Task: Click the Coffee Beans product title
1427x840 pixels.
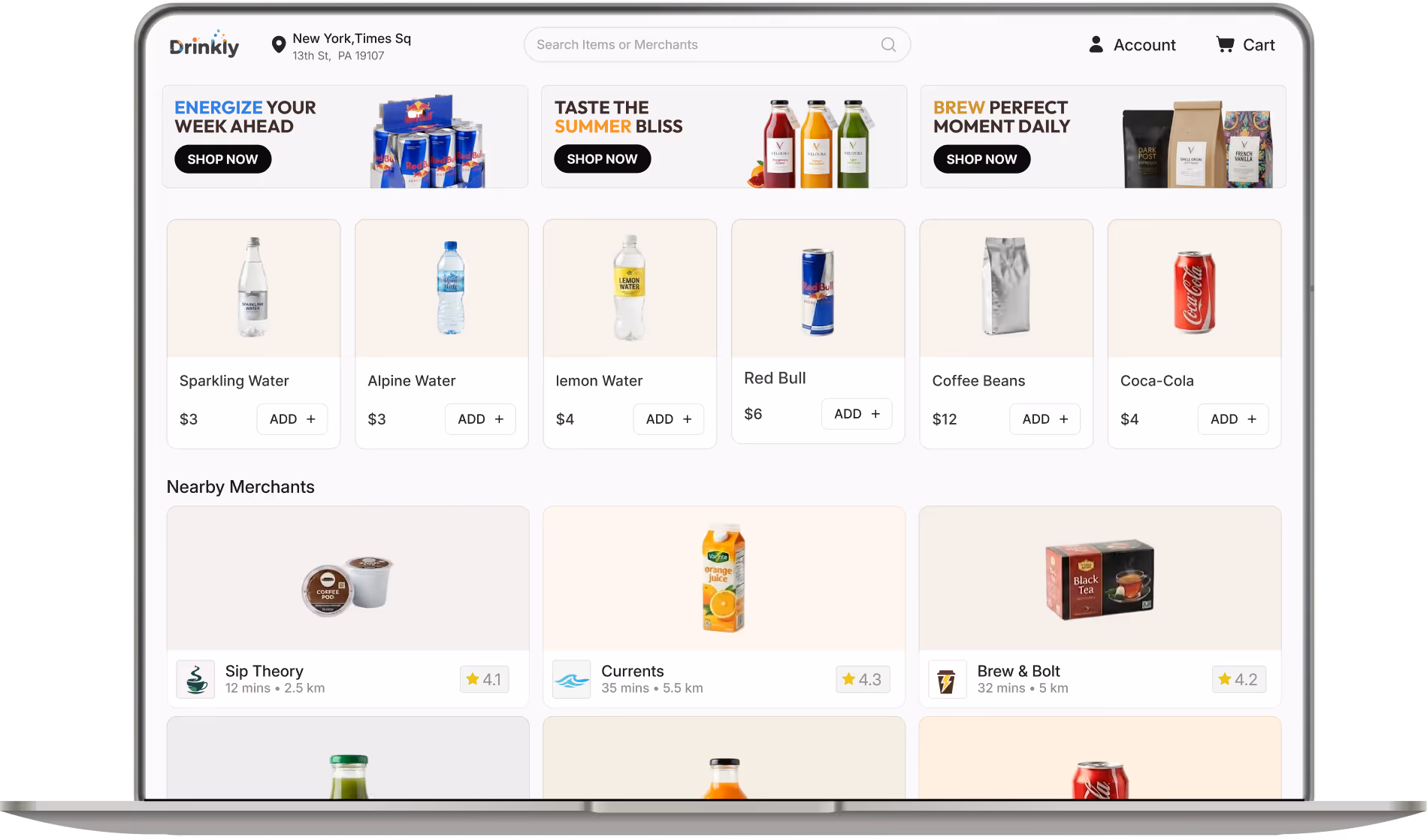Action: click(x=978, y=381)
